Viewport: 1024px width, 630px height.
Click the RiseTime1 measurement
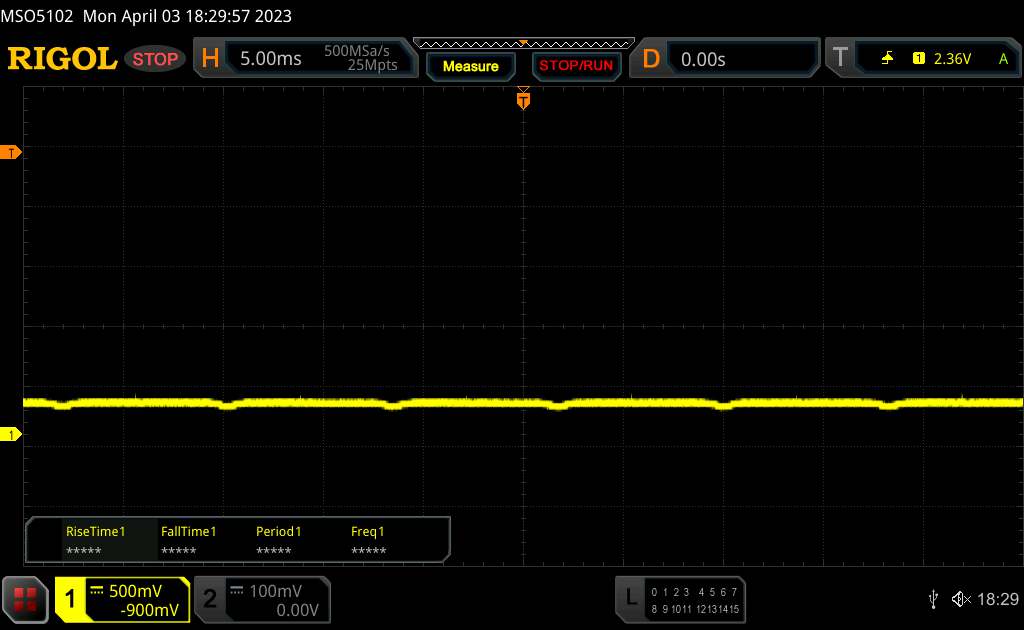(x=95, y=540)
